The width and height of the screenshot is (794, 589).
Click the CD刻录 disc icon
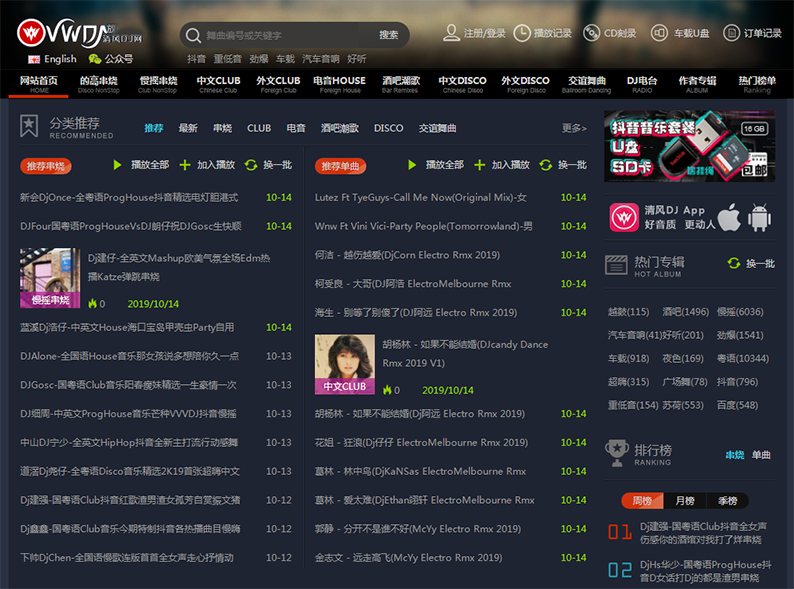pos(591,33)
